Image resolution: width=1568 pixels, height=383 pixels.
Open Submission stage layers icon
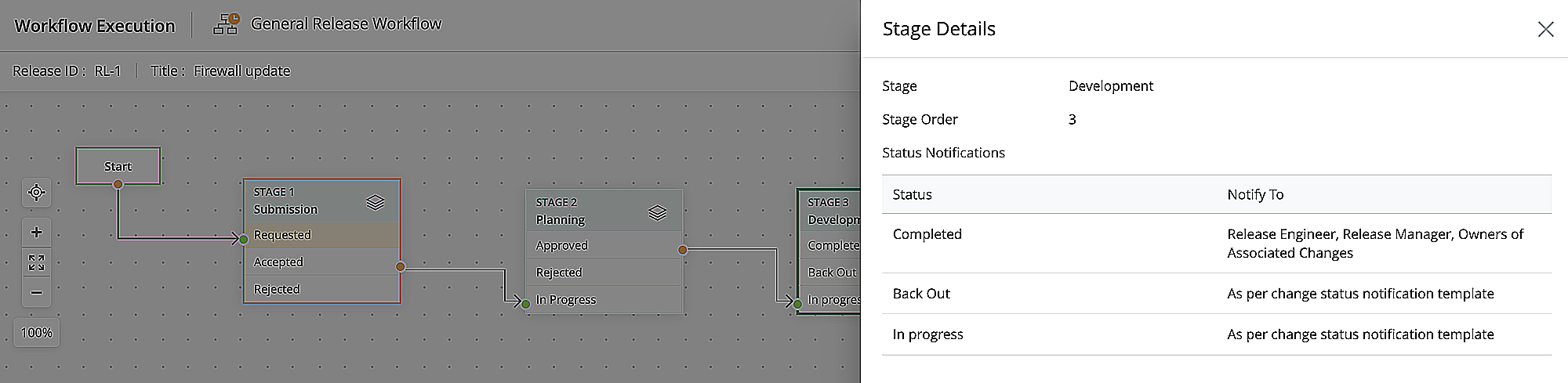click(376, 202)
